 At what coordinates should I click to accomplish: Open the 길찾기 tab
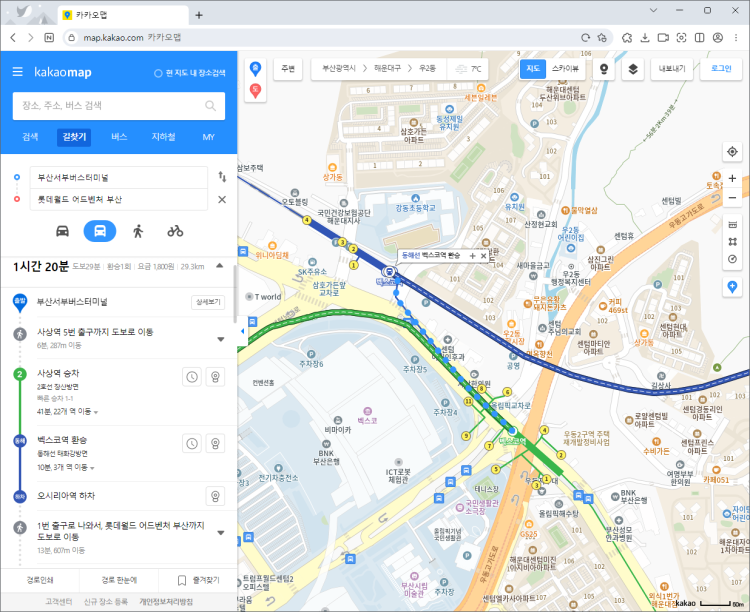[x=74, y=137]
